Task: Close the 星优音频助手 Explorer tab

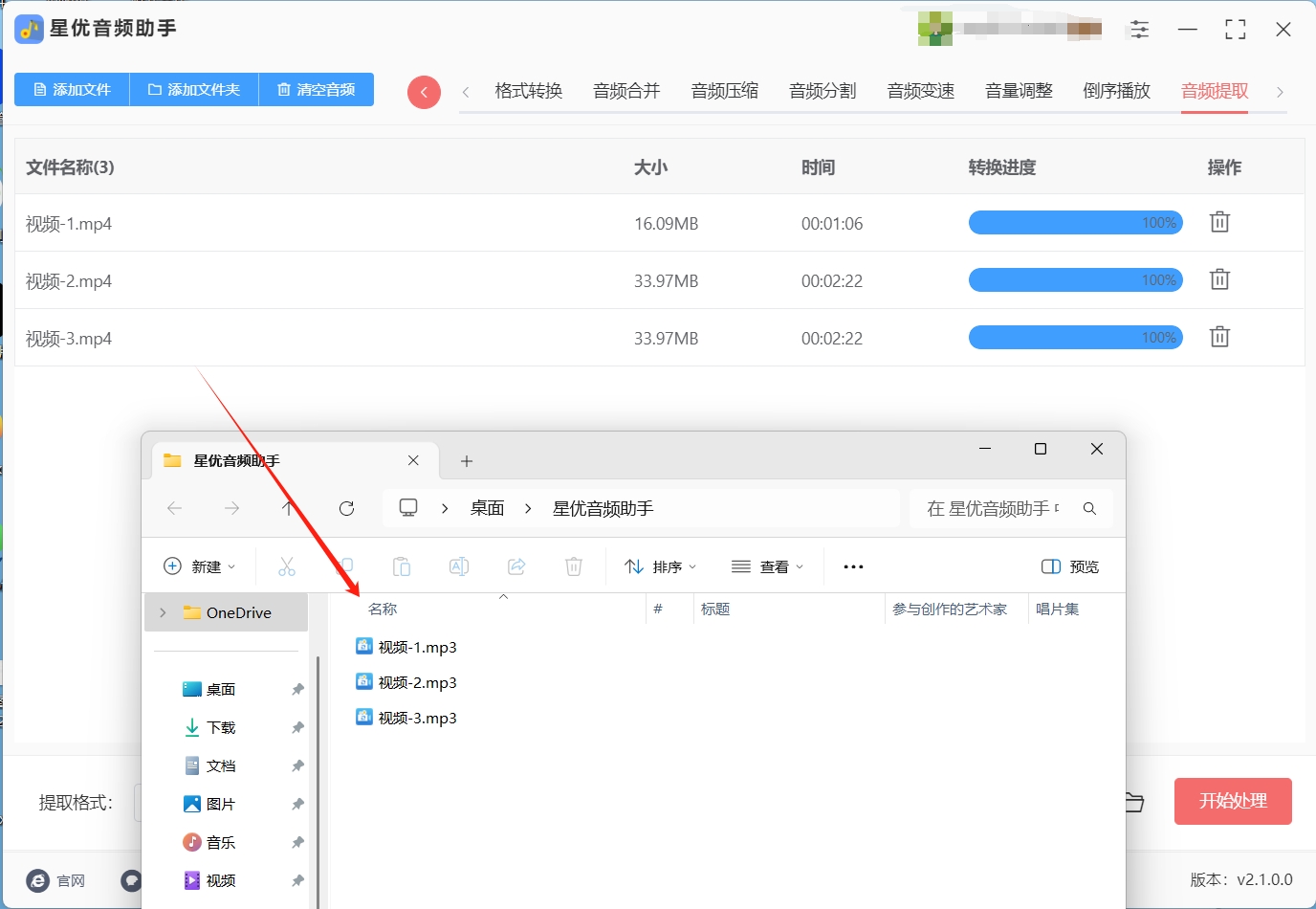Action: (413, 460)
